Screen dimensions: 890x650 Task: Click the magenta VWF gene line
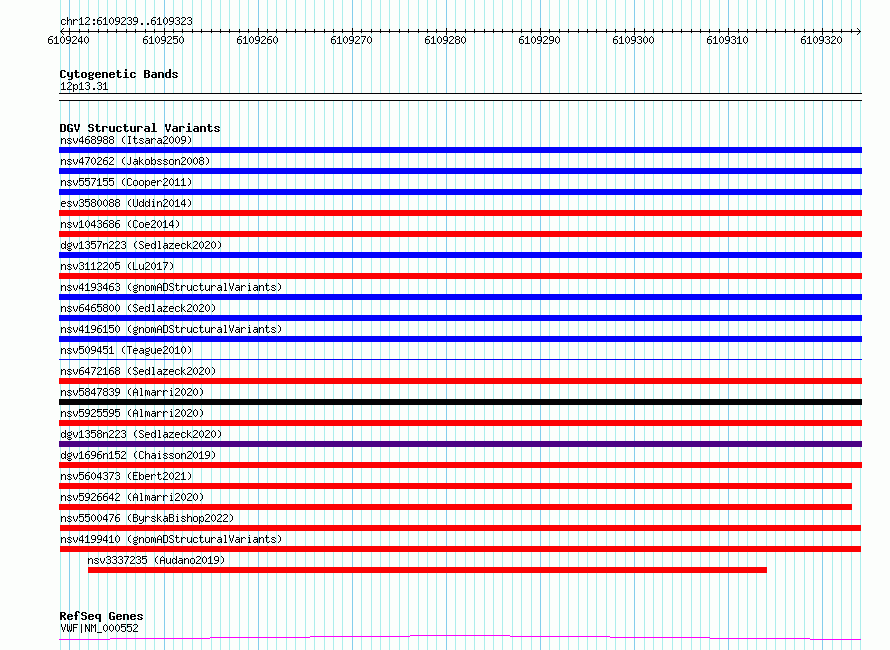pyautogui.click(x=460, y=638)
